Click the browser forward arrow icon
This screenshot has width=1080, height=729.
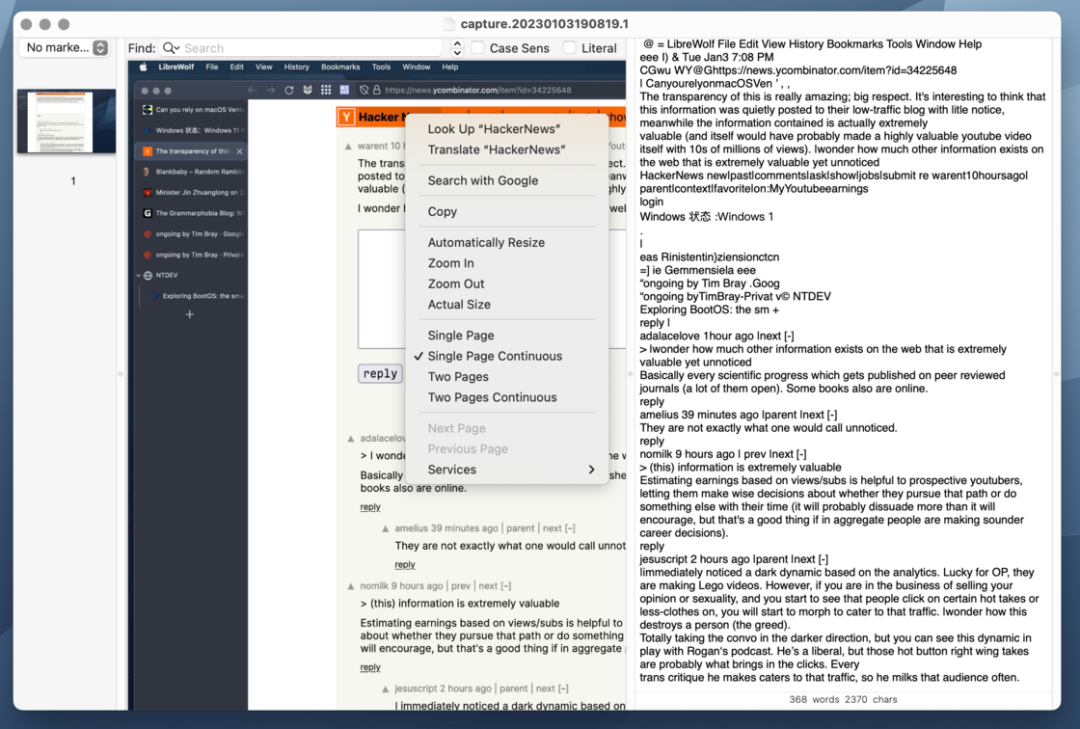click(270, 90)
